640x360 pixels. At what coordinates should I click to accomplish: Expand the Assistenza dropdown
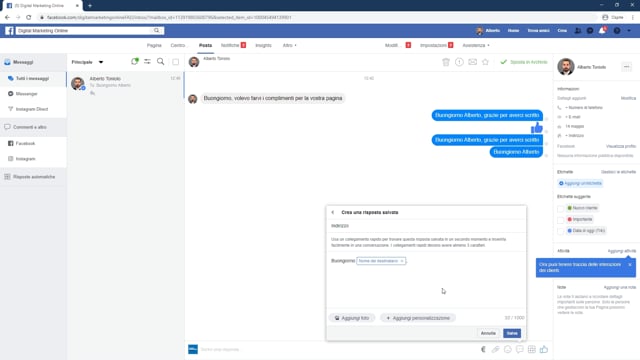[x=476, y=45]
